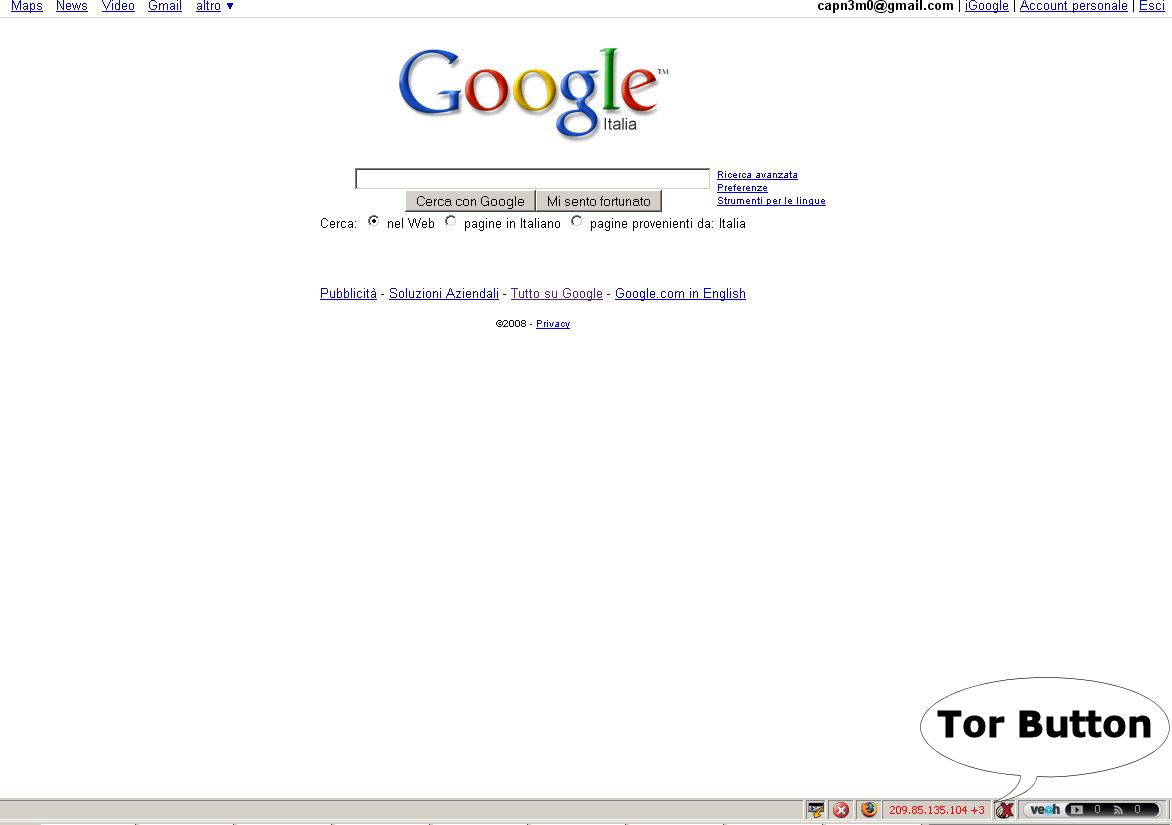Expand the 'altro' dropdown menu
The image size is (1172, 825).
[215, 6]
